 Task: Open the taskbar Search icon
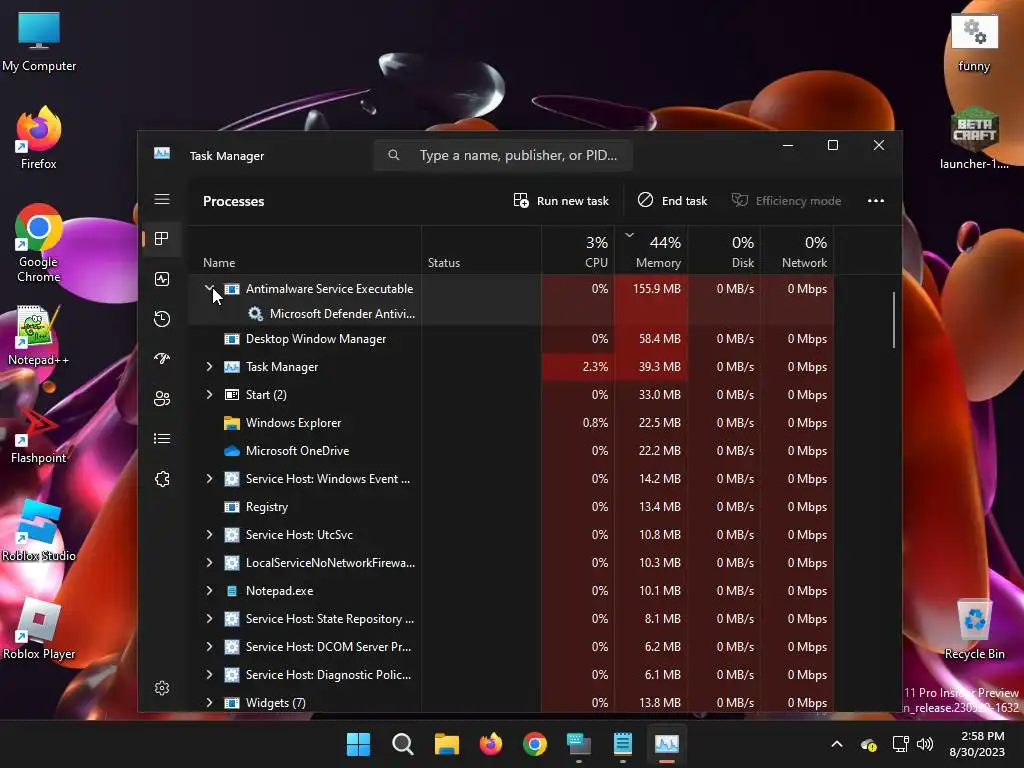click(402, 744)
